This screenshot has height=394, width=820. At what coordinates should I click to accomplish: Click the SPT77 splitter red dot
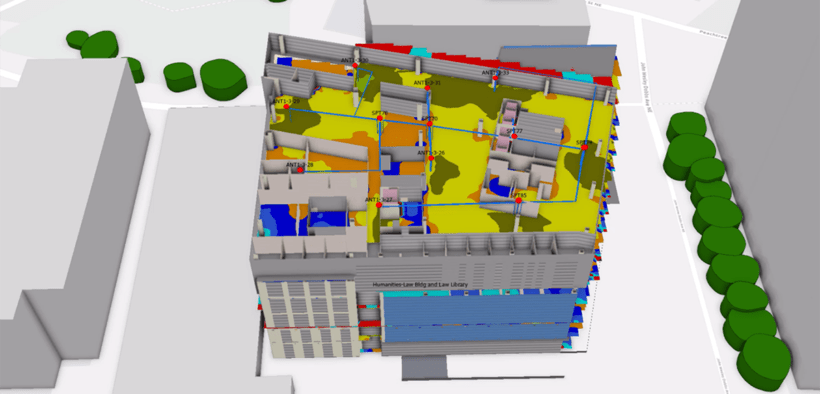(x=514, y=137)
